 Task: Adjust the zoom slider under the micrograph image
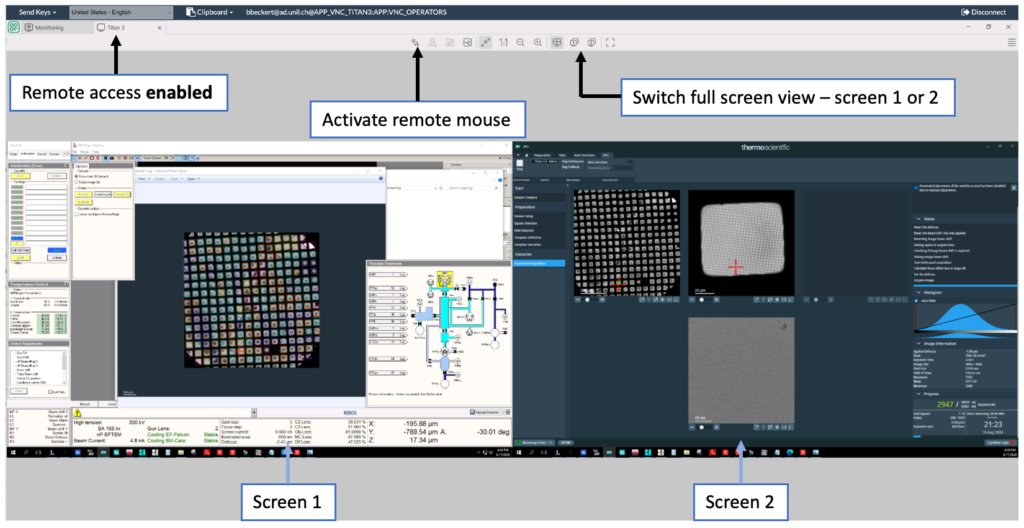point(703,427)
